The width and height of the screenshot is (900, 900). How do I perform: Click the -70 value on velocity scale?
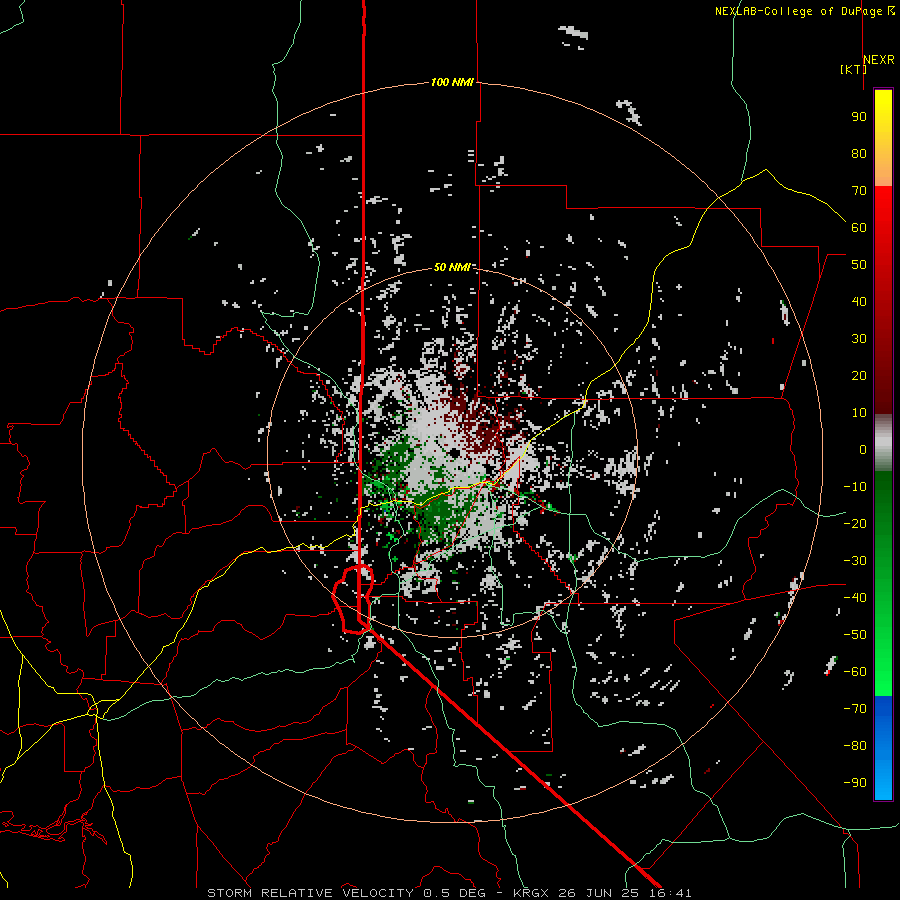[x=855, y=709]
